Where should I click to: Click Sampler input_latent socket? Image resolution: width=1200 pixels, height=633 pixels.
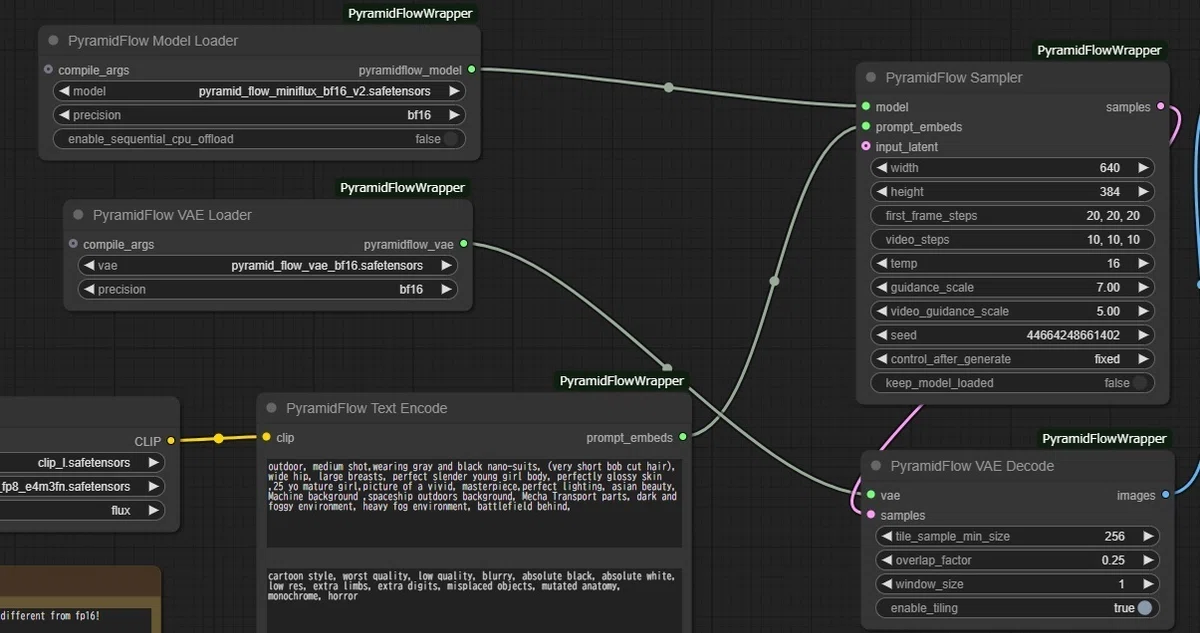pos(865,146)
